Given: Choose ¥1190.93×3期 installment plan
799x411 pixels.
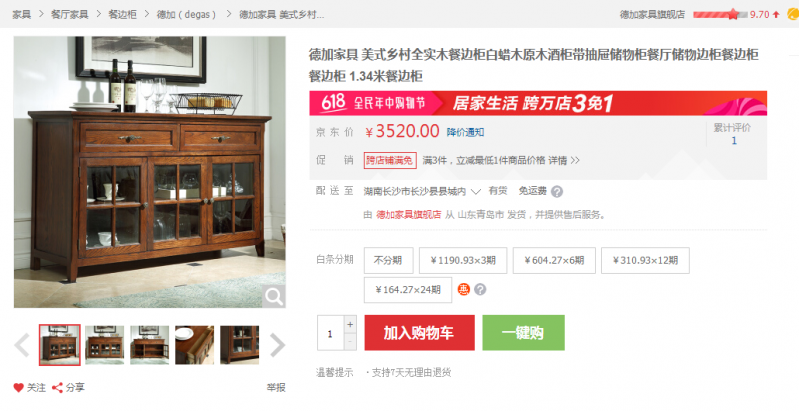Looking at the screenshot, I should (x=463, y=260).
